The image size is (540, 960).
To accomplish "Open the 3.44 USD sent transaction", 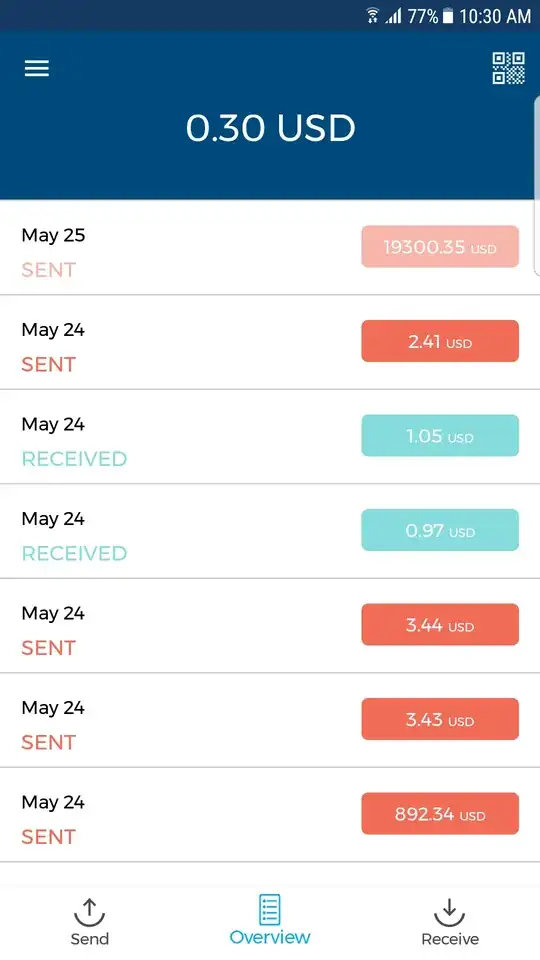I will [x=270, y=625].
